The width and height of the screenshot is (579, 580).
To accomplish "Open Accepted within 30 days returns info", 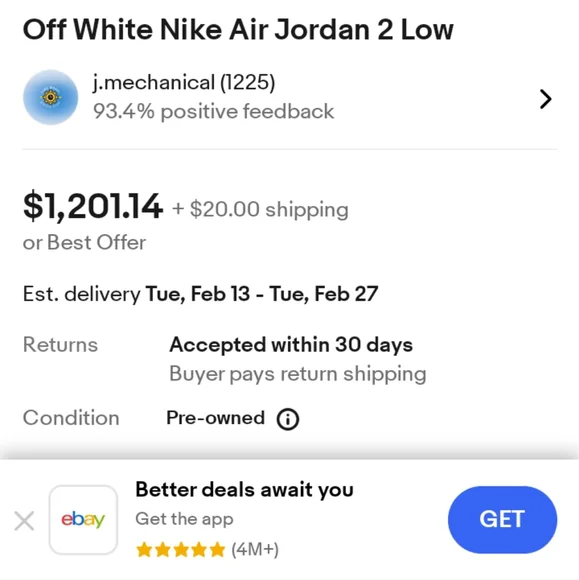I will tap(291, 345).
